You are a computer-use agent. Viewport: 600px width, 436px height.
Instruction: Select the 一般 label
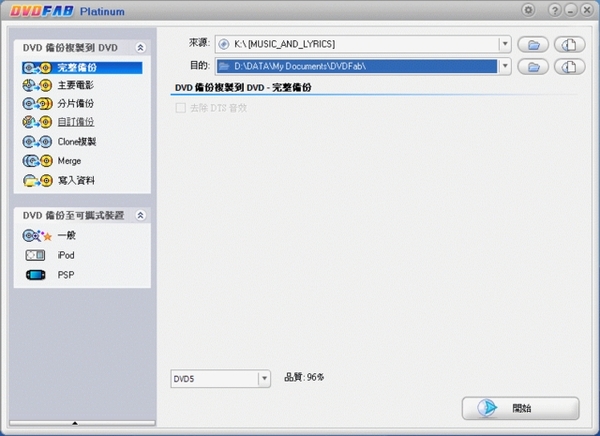pos(67,235)
